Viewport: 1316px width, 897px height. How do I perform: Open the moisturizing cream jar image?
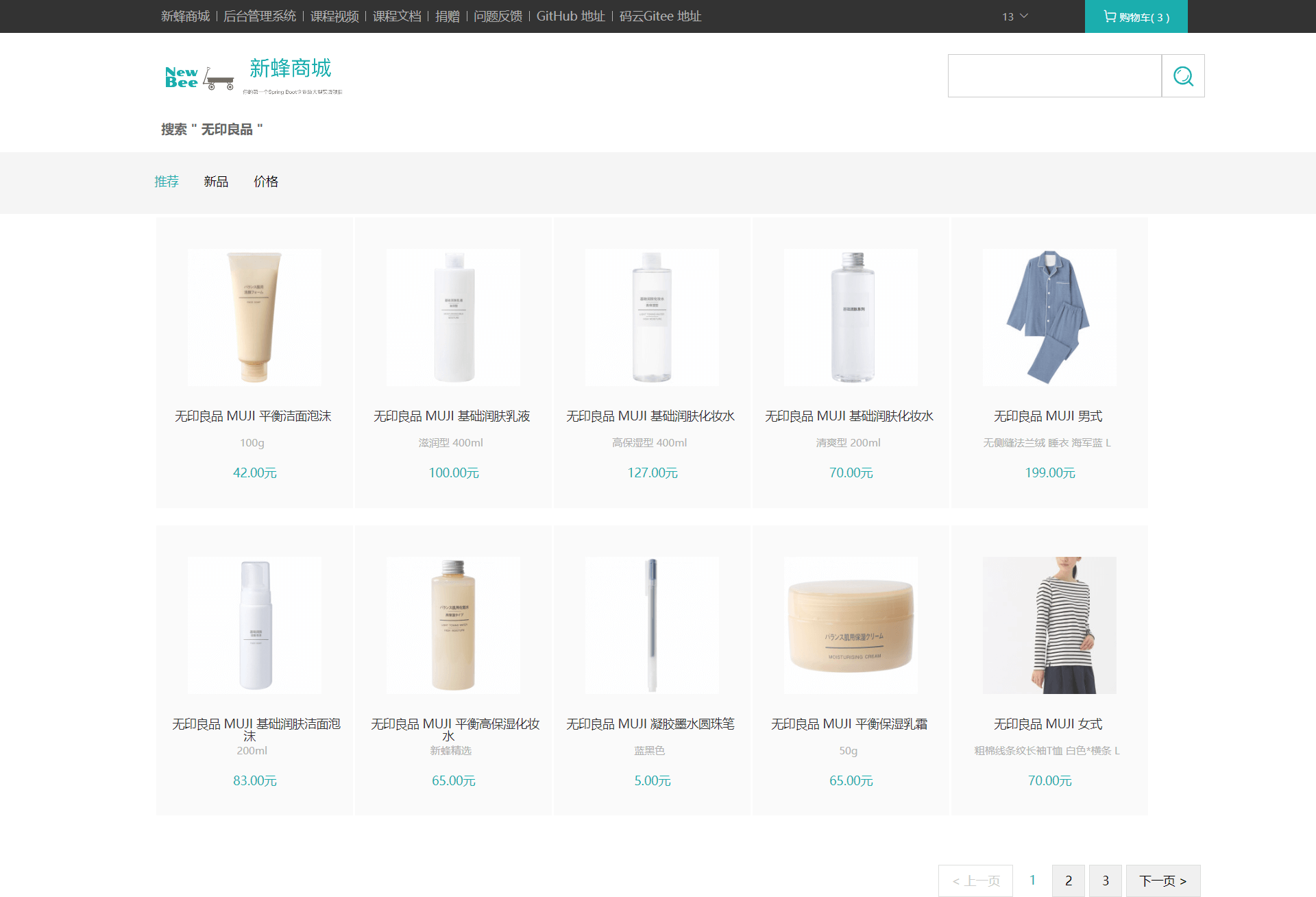pyautogui.click(x=850, y=625)
